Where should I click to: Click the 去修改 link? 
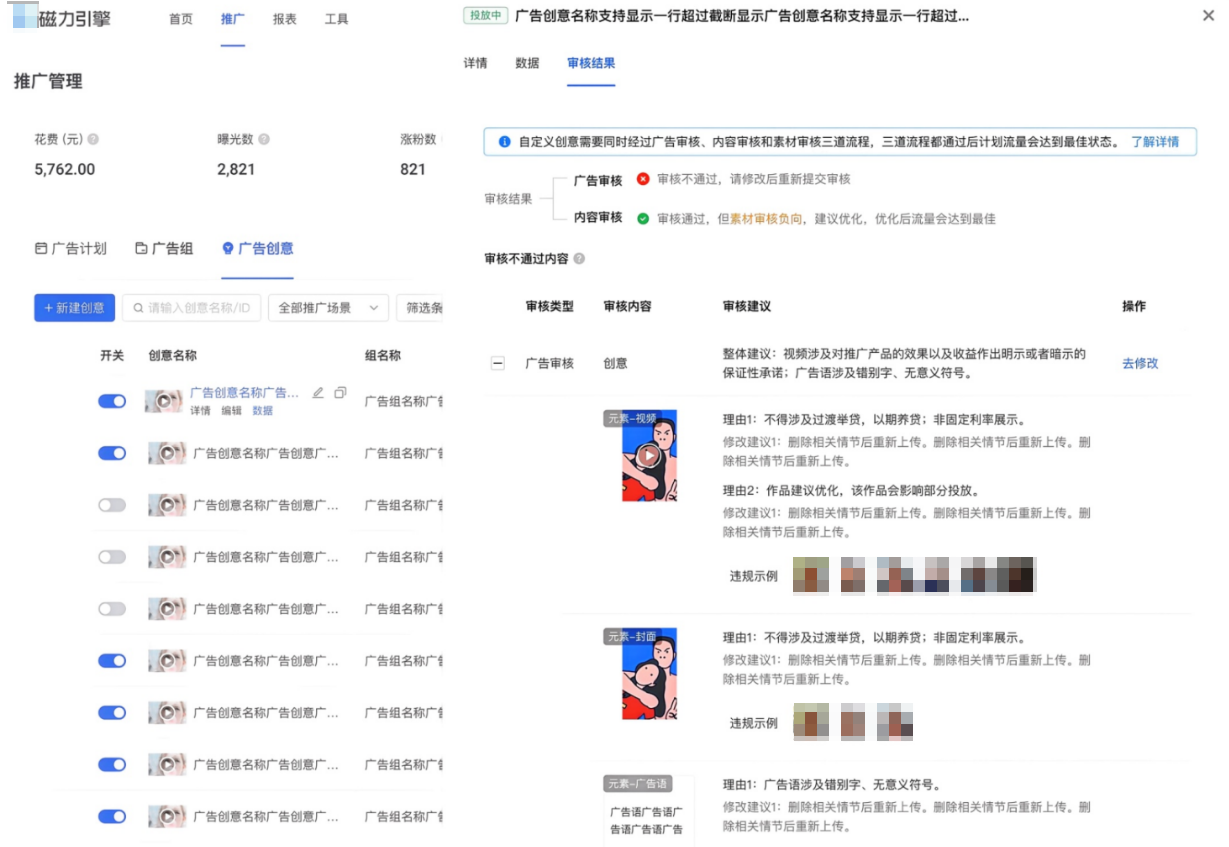click(1140, 364)
